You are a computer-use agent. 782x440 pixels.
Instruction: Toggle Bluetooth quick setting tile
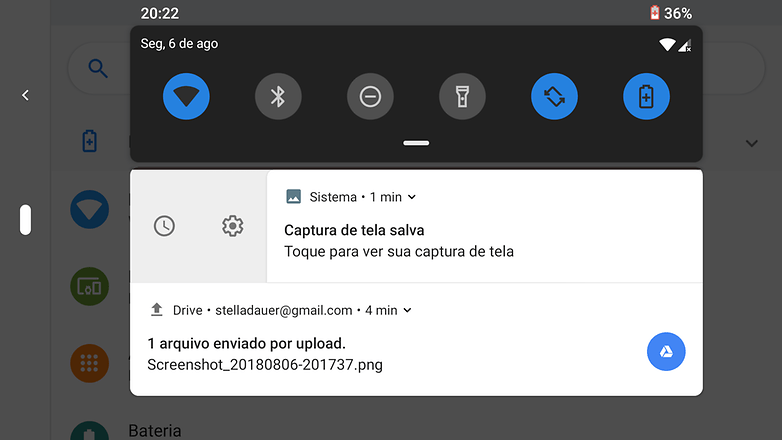pyautogui.click(x=278, y=96)
